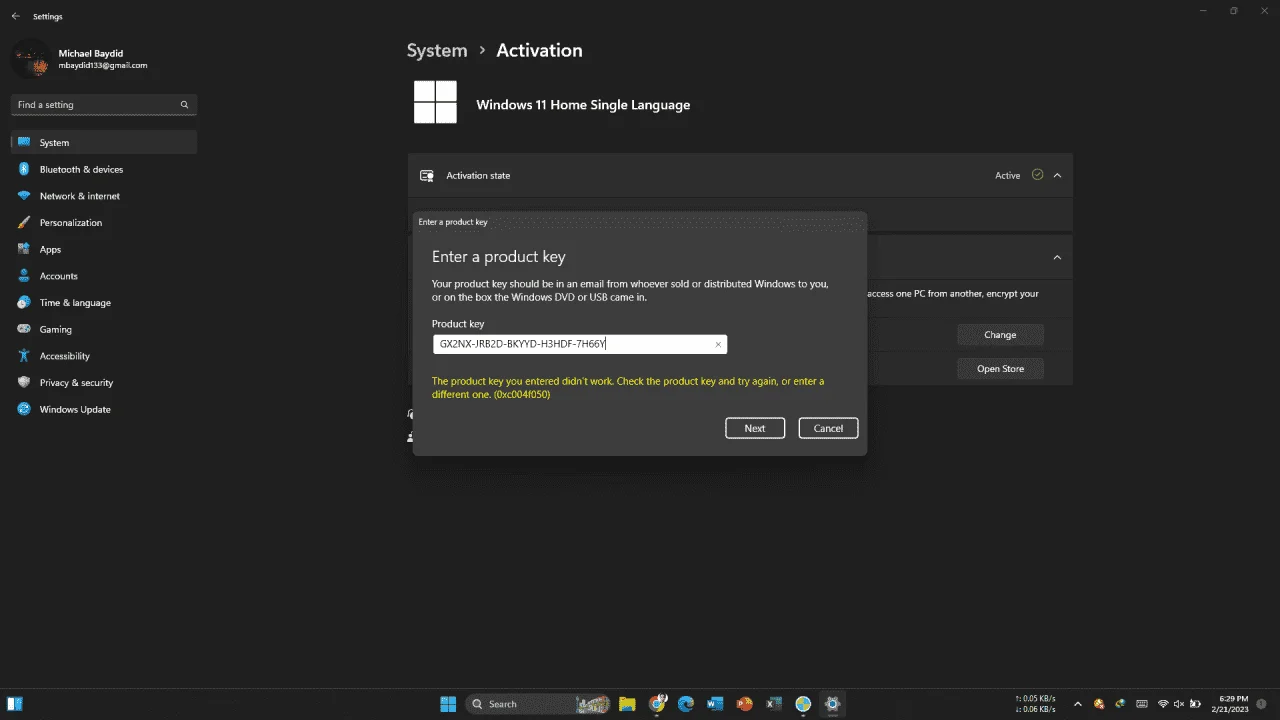Collapse the section above the Change button
Viewport: 1280px width, 720px height.
pyautogui.click(x=1057, y=257)
